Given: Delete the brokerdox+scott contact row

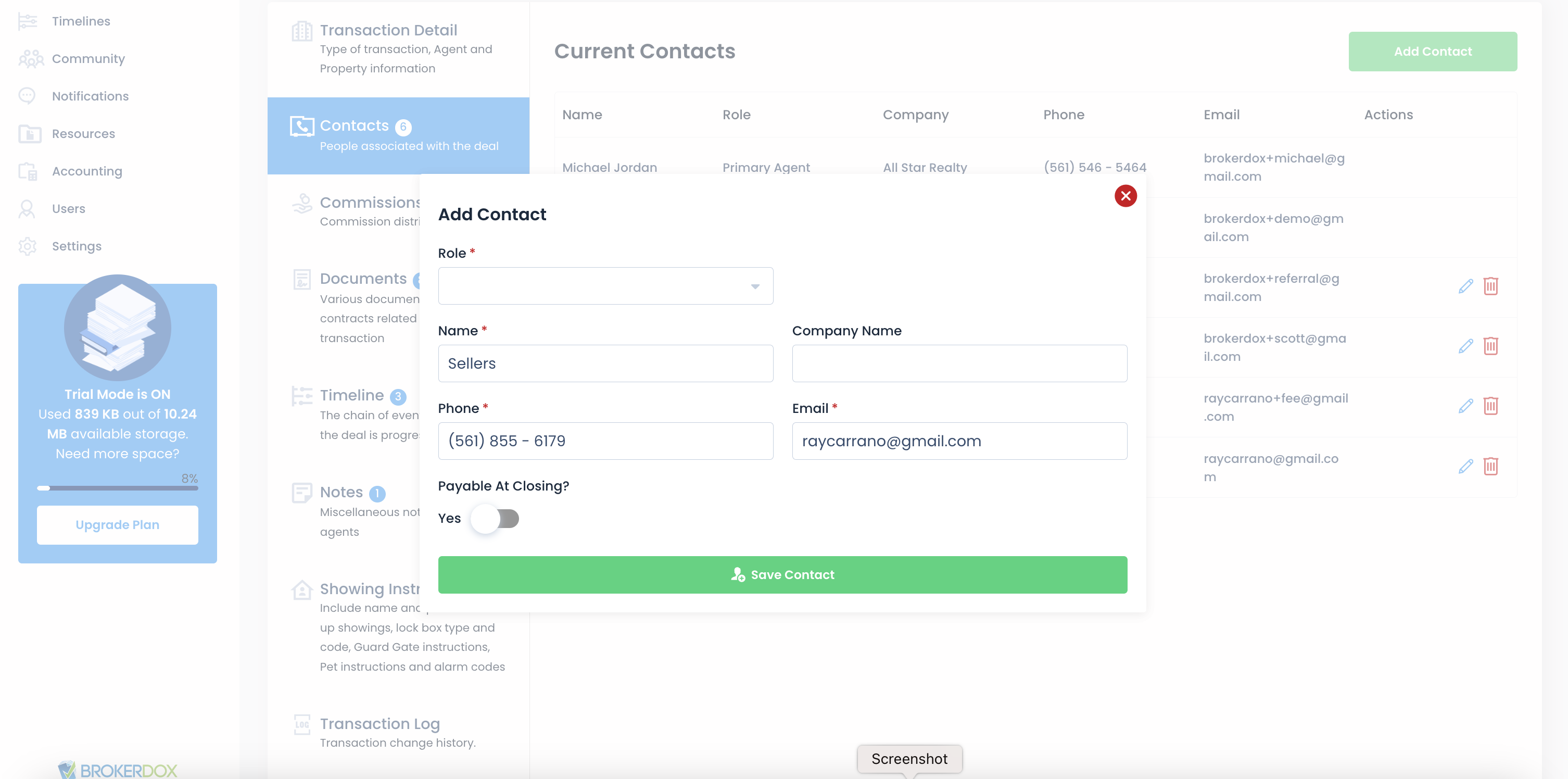Looking at the screenshot, I should [x=1490, y=347].
